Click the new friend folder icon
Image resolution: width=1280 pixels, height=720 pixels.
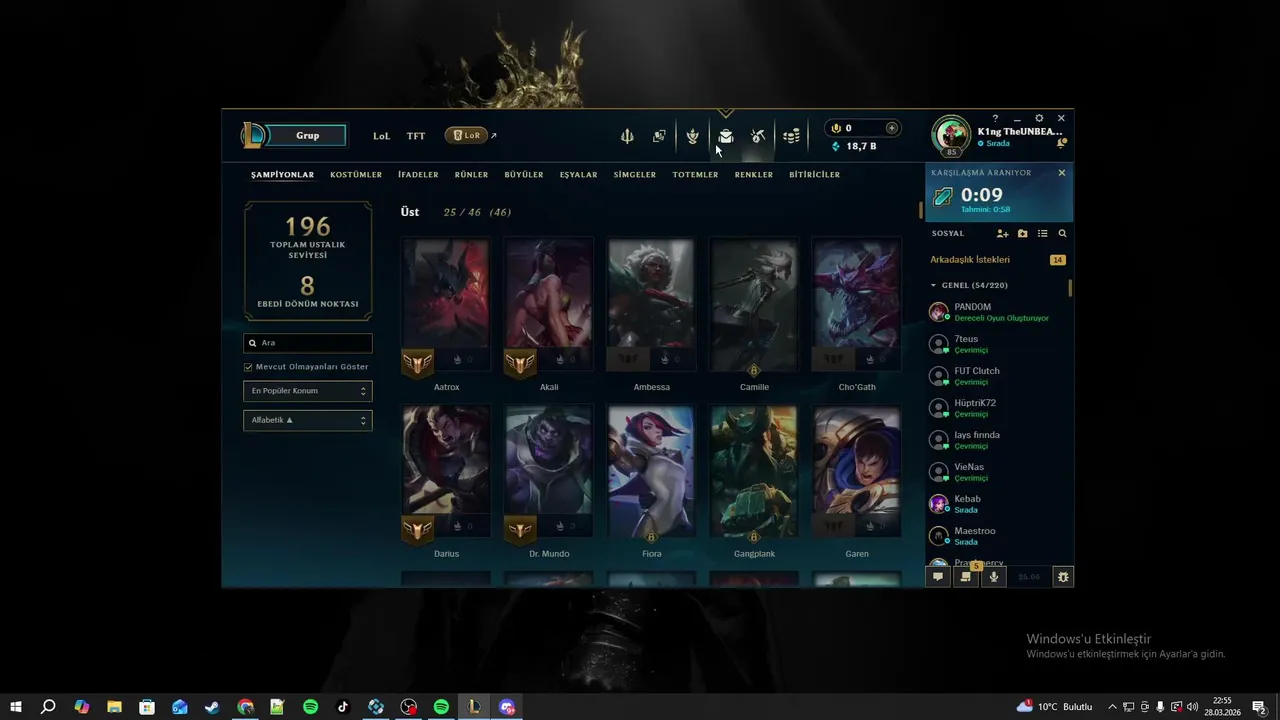[x=1022, y=233]
